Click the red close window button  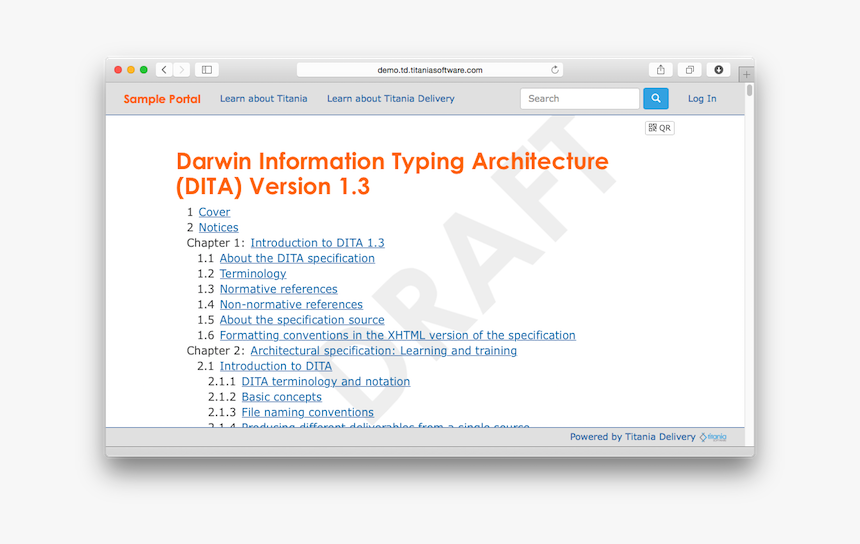[x=118, y=70]
